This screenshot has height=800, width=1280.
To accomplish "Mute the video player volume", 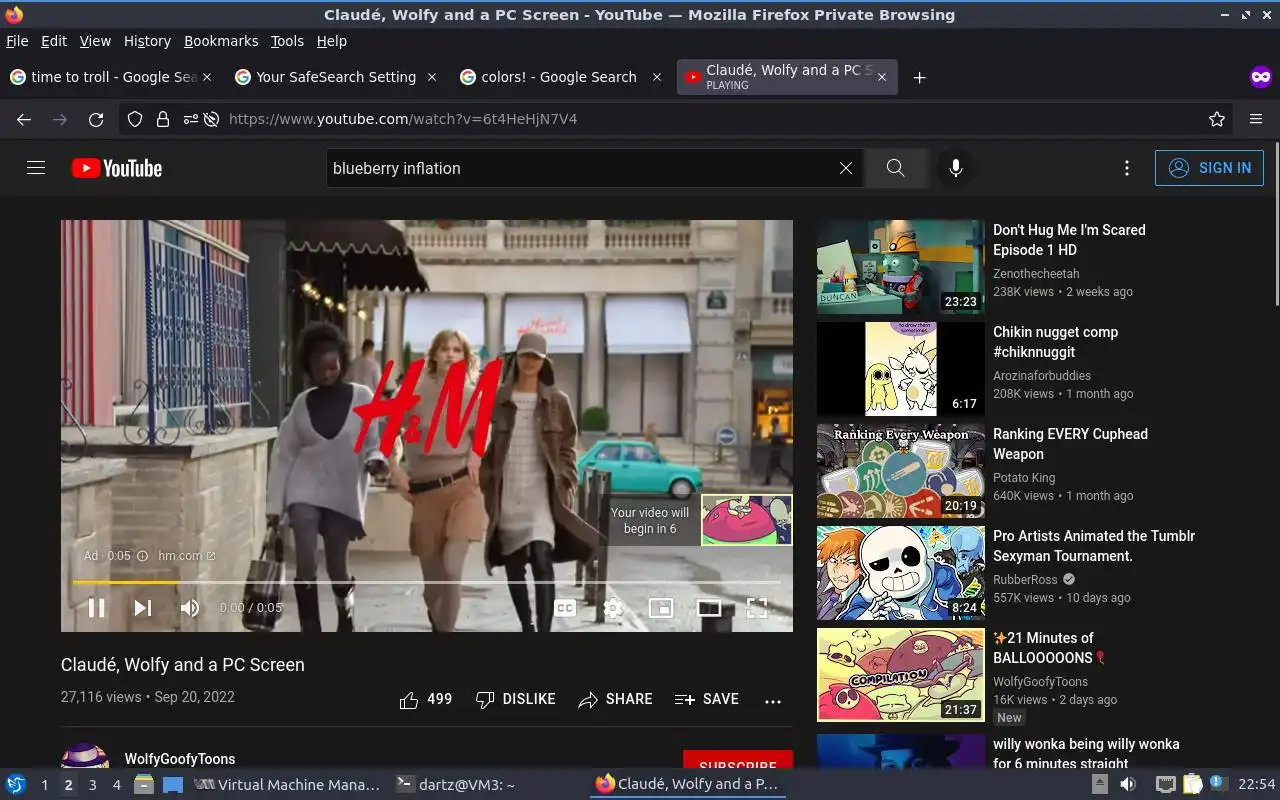I will point(190,607).
